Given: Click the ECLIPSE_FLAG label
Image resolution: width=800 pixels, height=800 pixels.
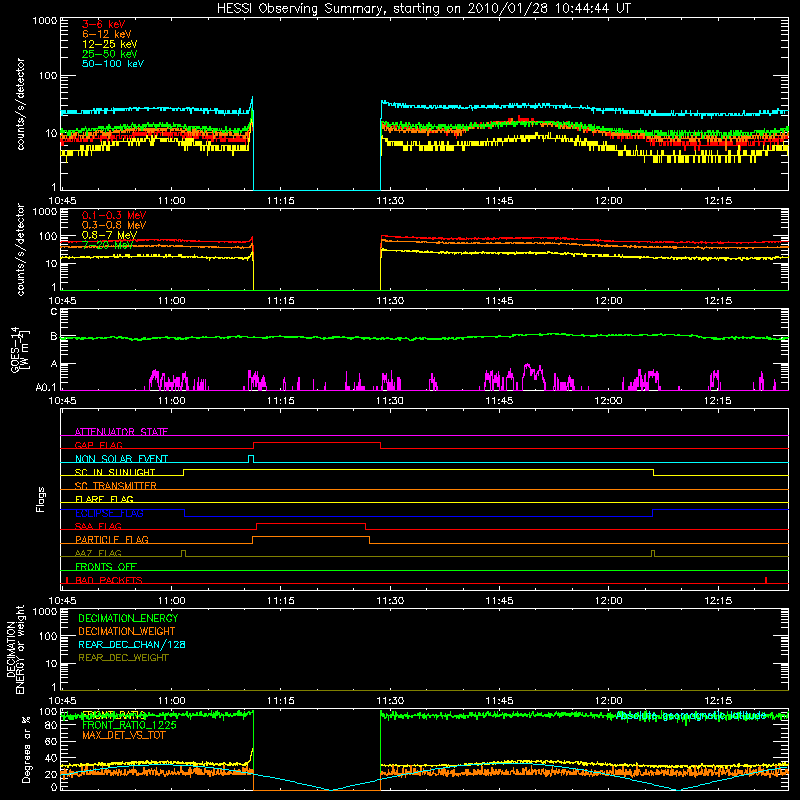Looking at the screenshot, I should (x=109, y=513).
